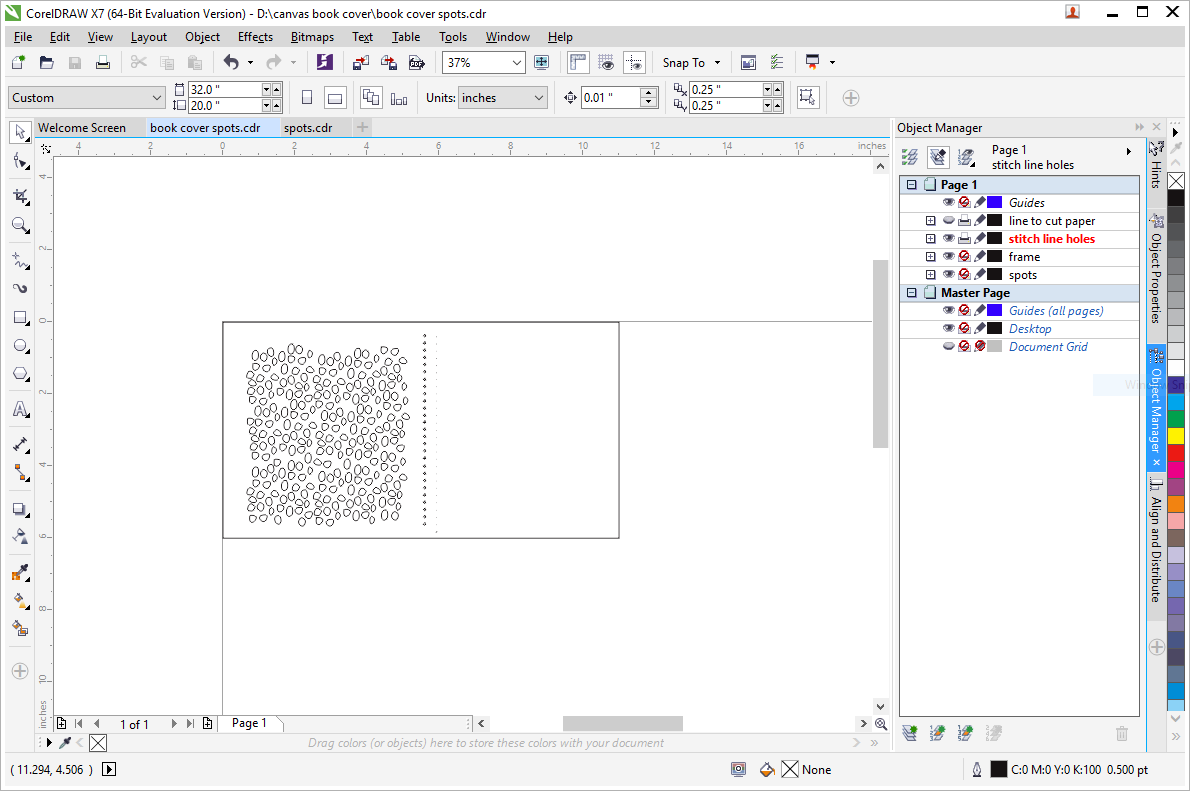Hide the spots layer
Viewport: 1190px width, 791px height.
pos(949,275)
